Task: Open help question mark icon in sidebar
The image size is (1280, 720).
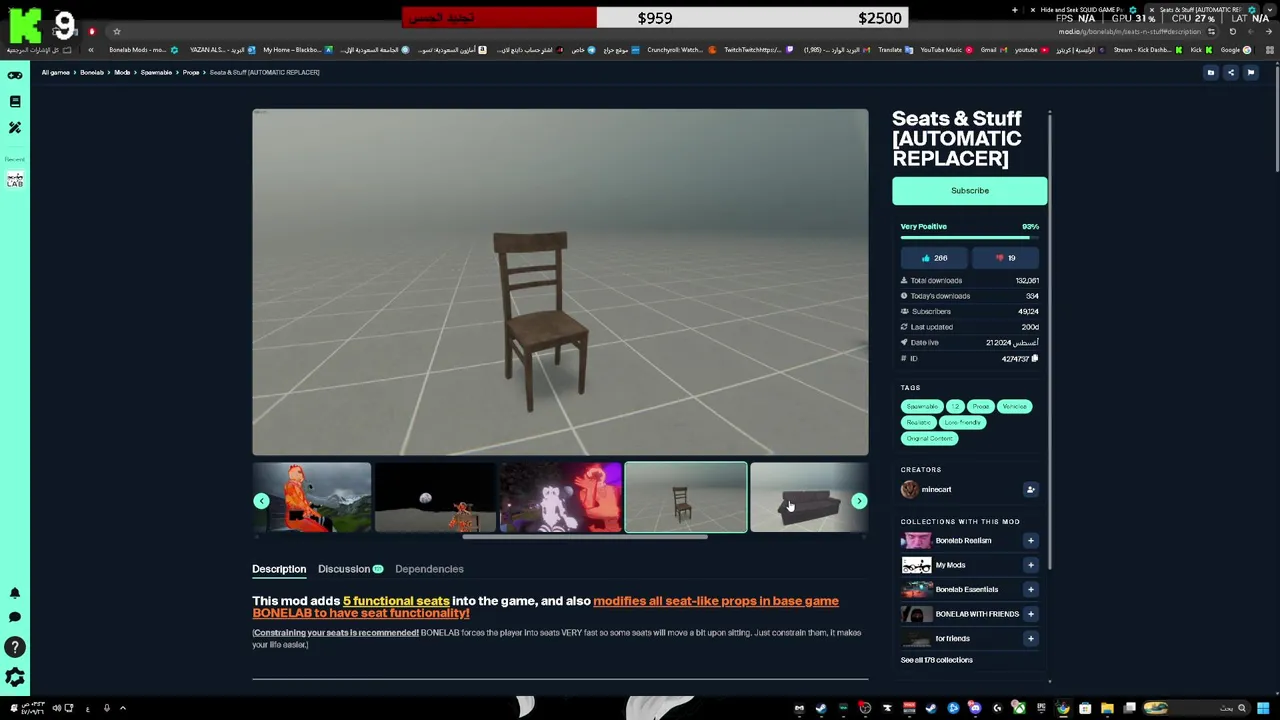Action: pos(15,647)
